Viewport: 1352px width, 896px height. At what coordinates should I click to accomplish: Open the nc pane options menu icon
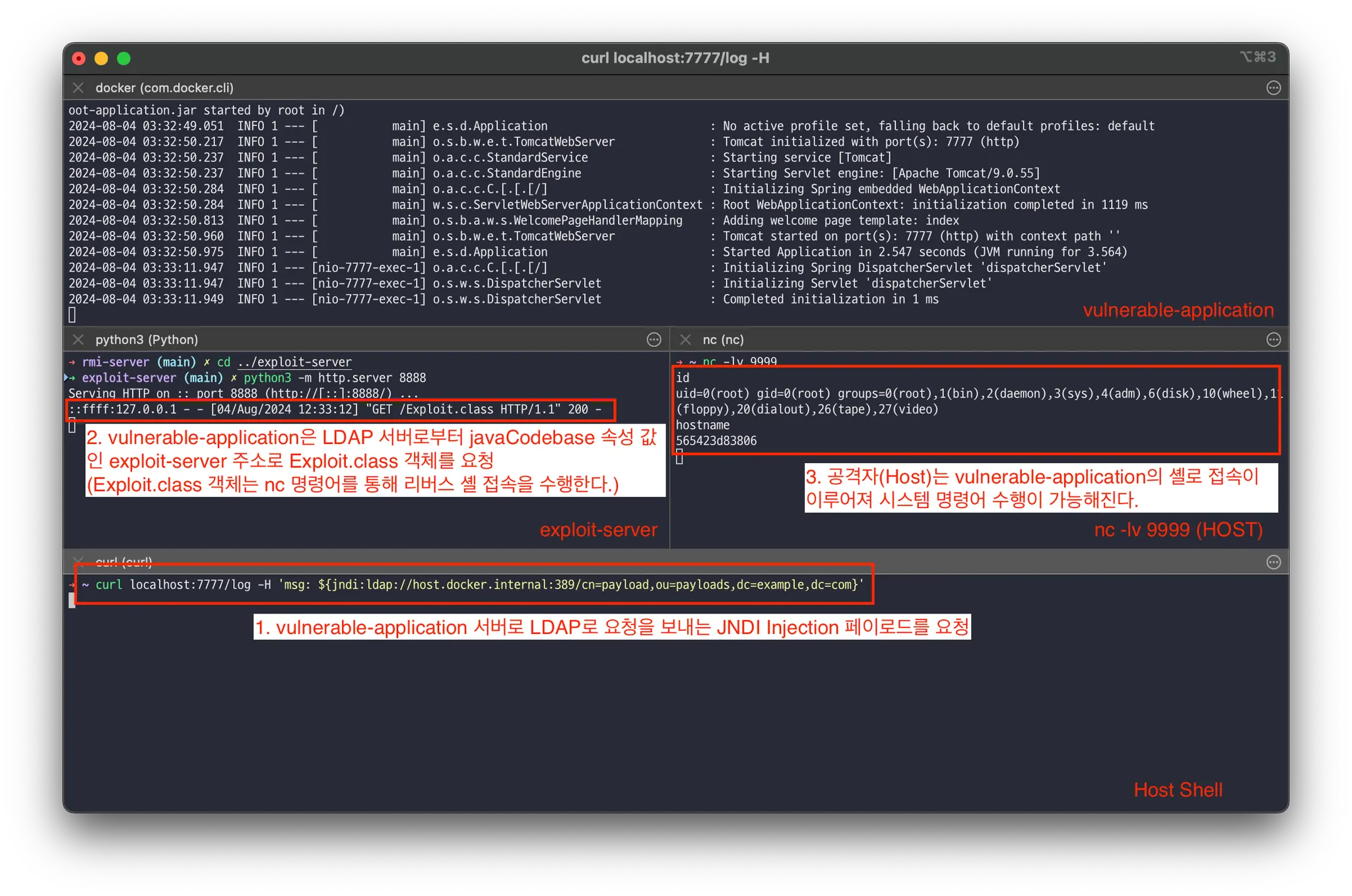pos(1273,340)
